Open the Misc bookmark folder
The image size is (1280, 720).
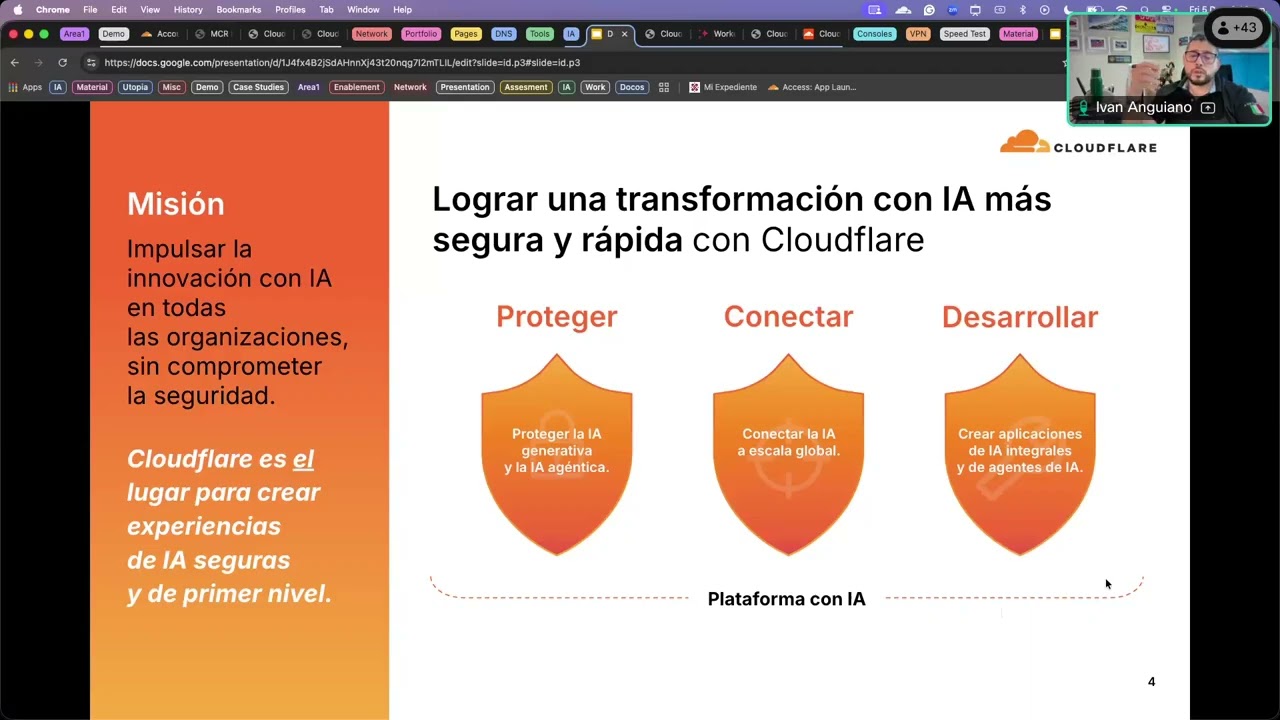[x=172, y=87]
